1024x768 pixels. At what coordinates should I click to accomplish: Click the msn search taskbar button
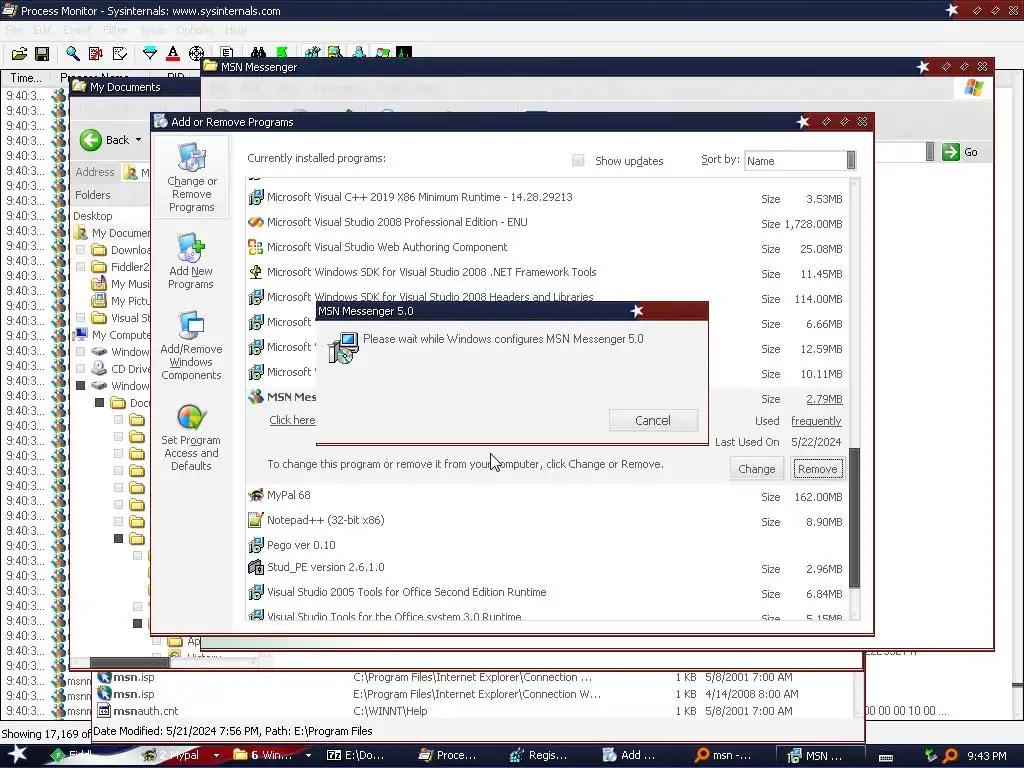[x=723, y=755]
